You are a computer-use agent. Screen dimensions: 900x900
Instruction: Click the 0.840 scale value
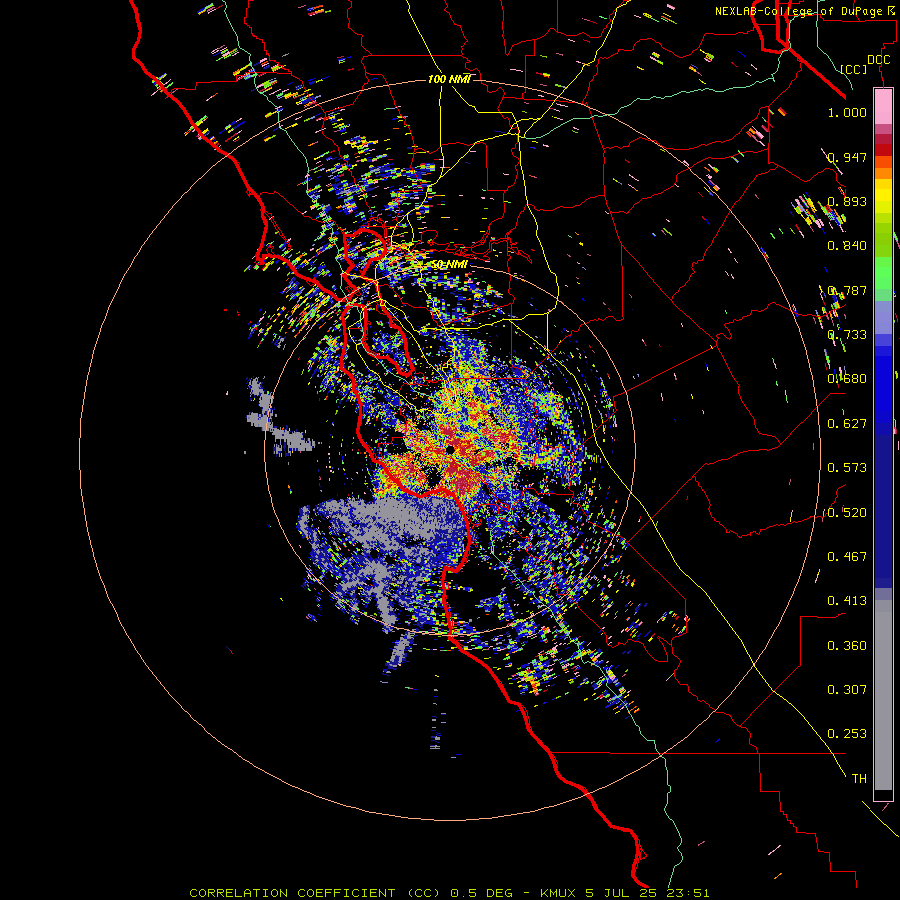coord(847,246)
